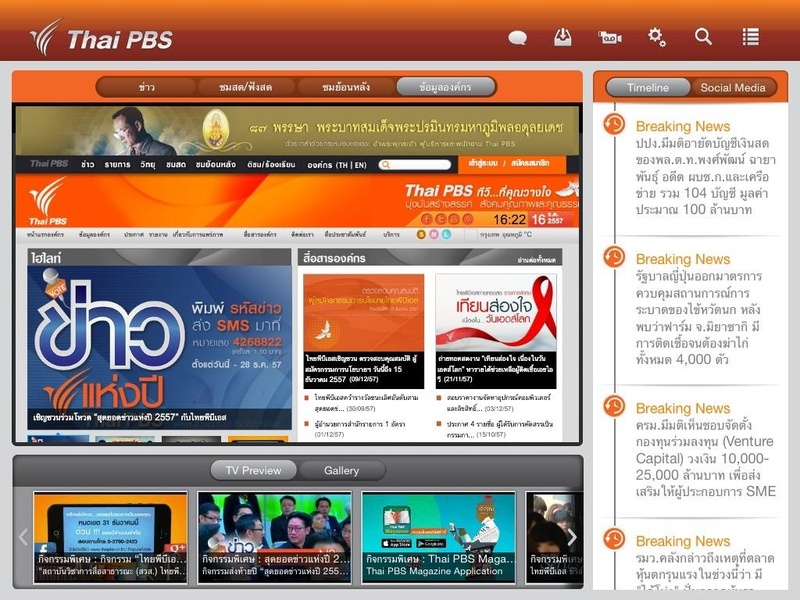Open รายการ in dark web nav bar

pos(117,164)
